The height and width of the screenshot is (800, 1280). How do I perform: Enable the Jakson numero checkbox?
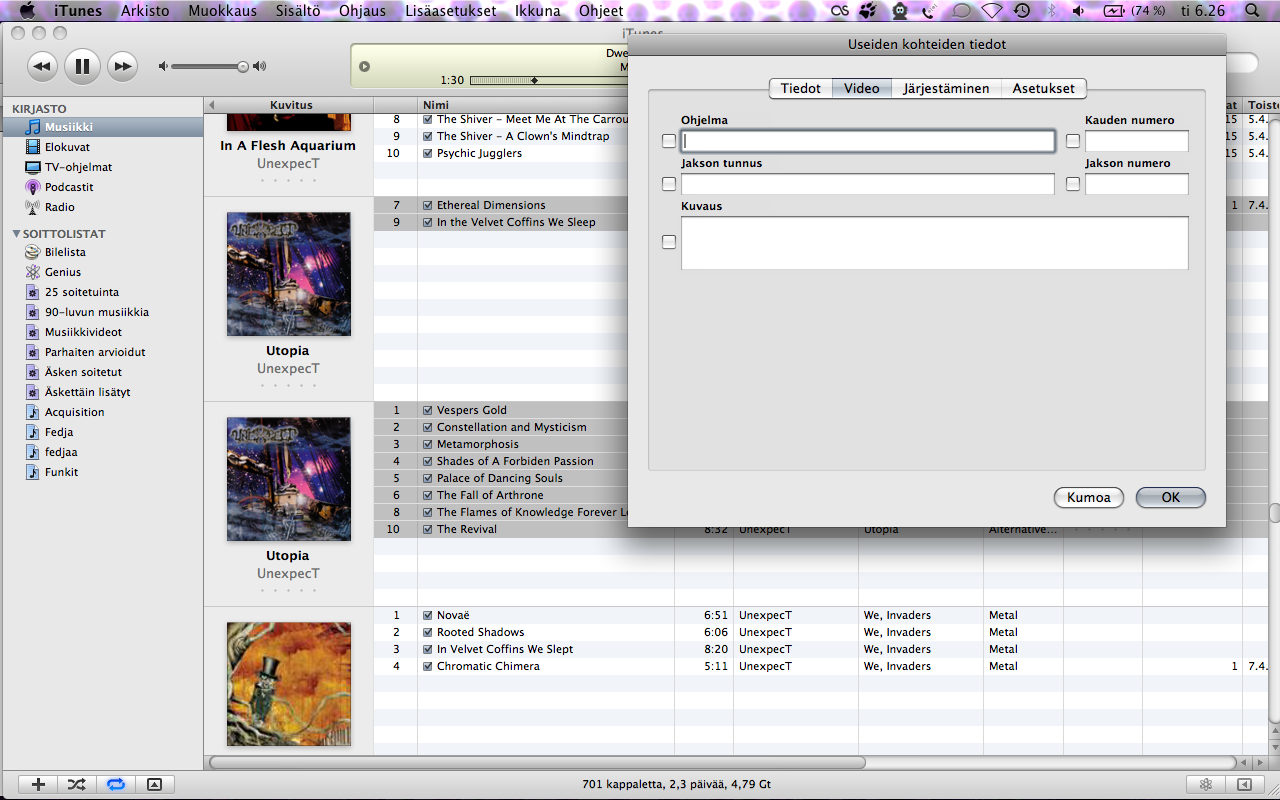[1073, 184]
